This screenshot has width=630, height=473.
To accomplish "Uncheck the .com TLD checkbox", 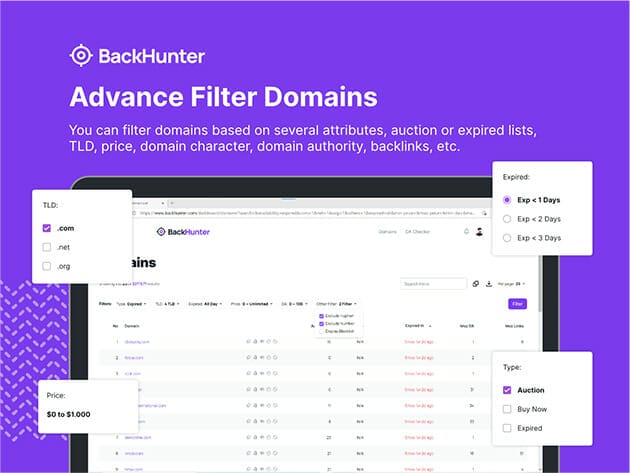I will (x=46, y=228).
